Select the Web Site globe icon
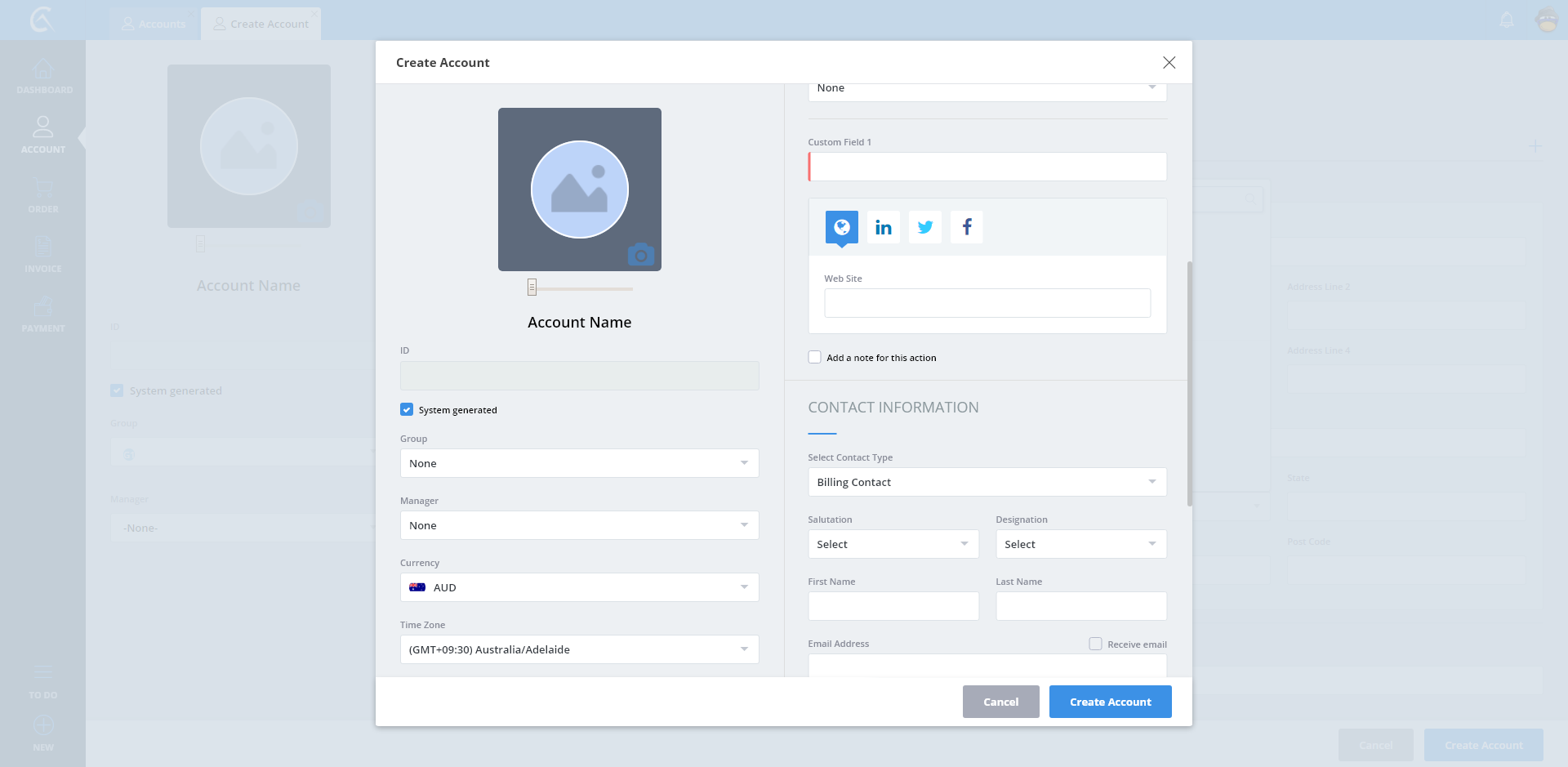The height and width of the screenshot is (767, 1568). tap(841, 227)
